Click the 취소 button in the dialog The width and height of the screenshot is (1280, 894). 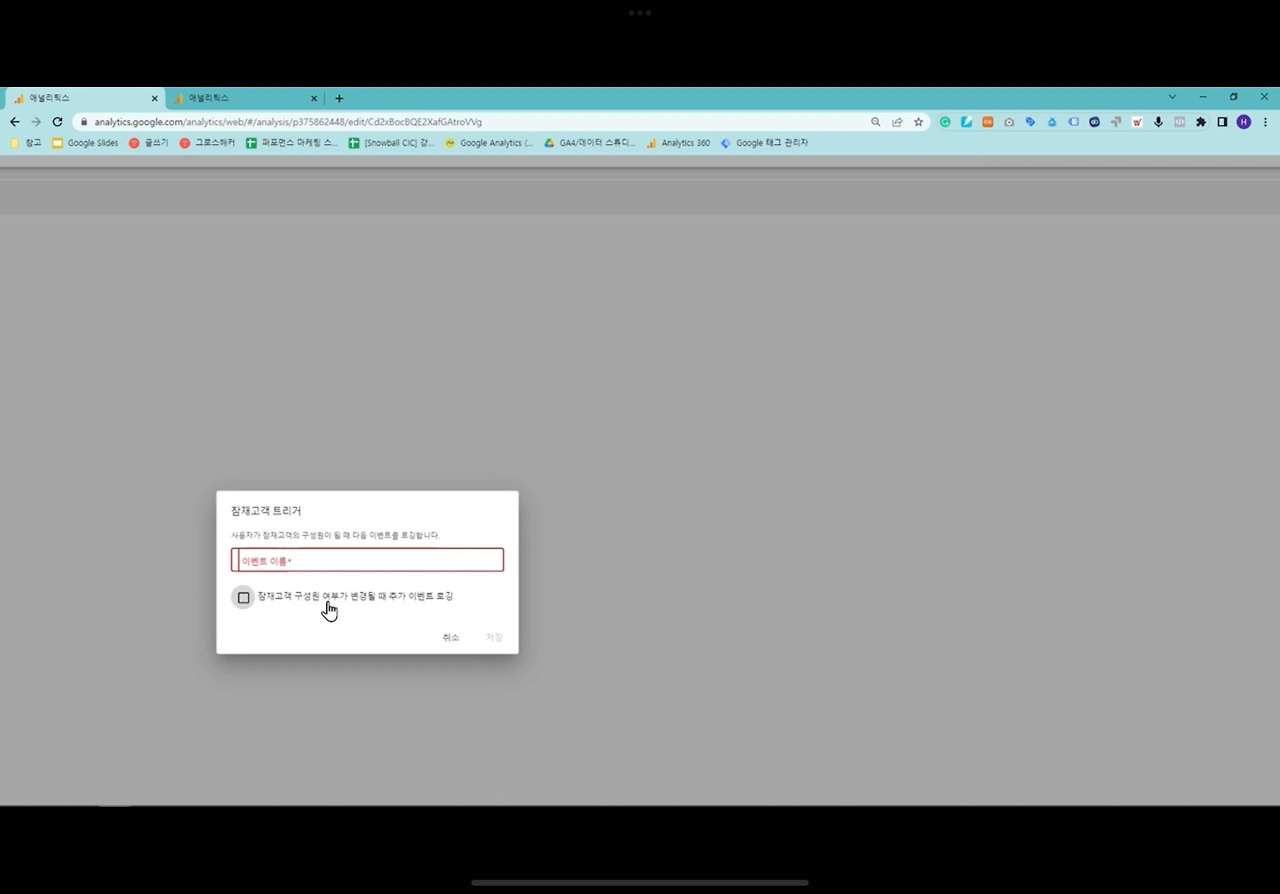pos(451,638)
